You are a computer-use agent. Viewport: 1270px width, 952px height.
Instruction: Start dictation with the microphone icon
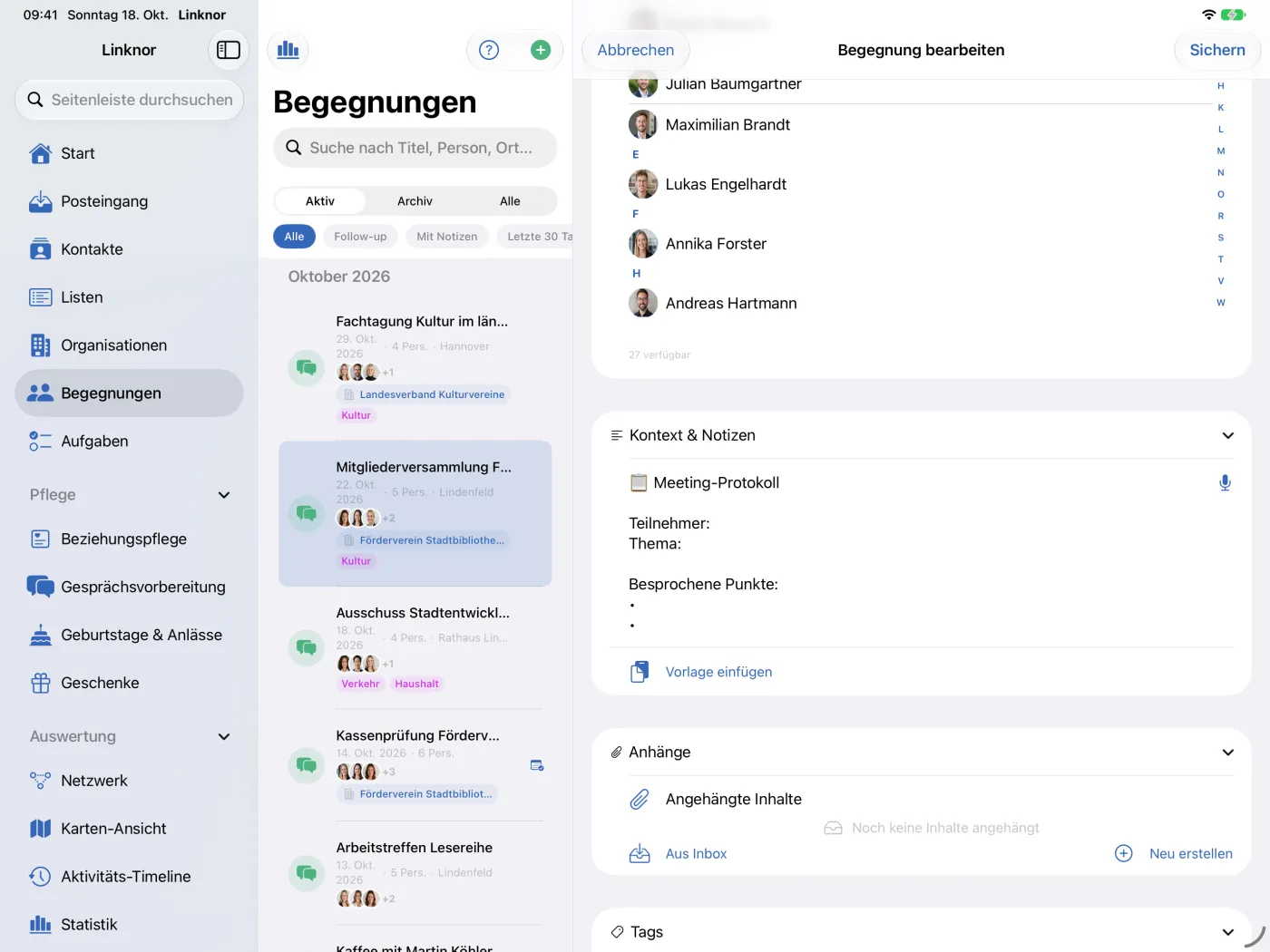point(1225,483)
